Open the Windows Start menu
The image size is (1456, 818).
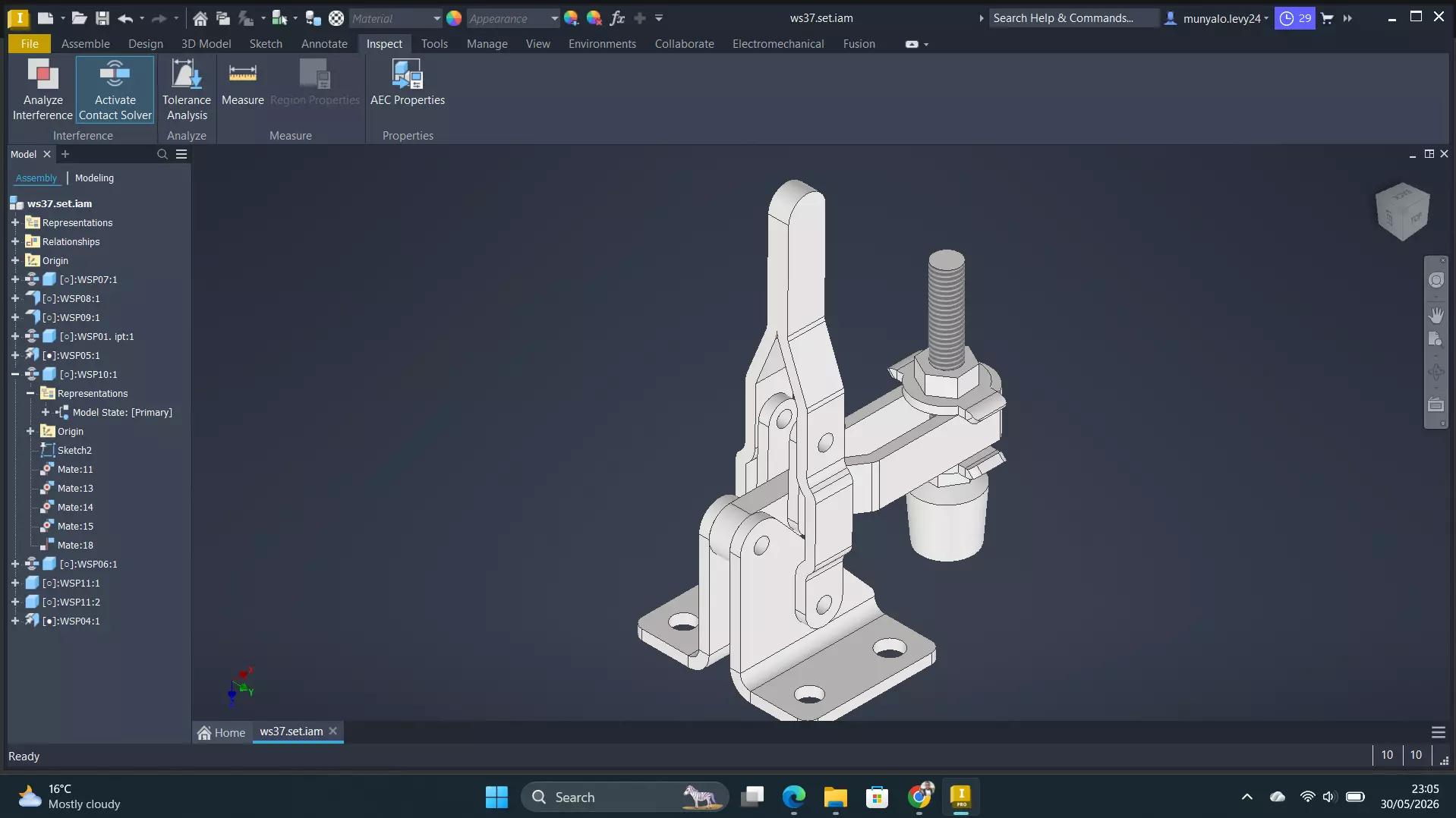[x=496, y=797]
